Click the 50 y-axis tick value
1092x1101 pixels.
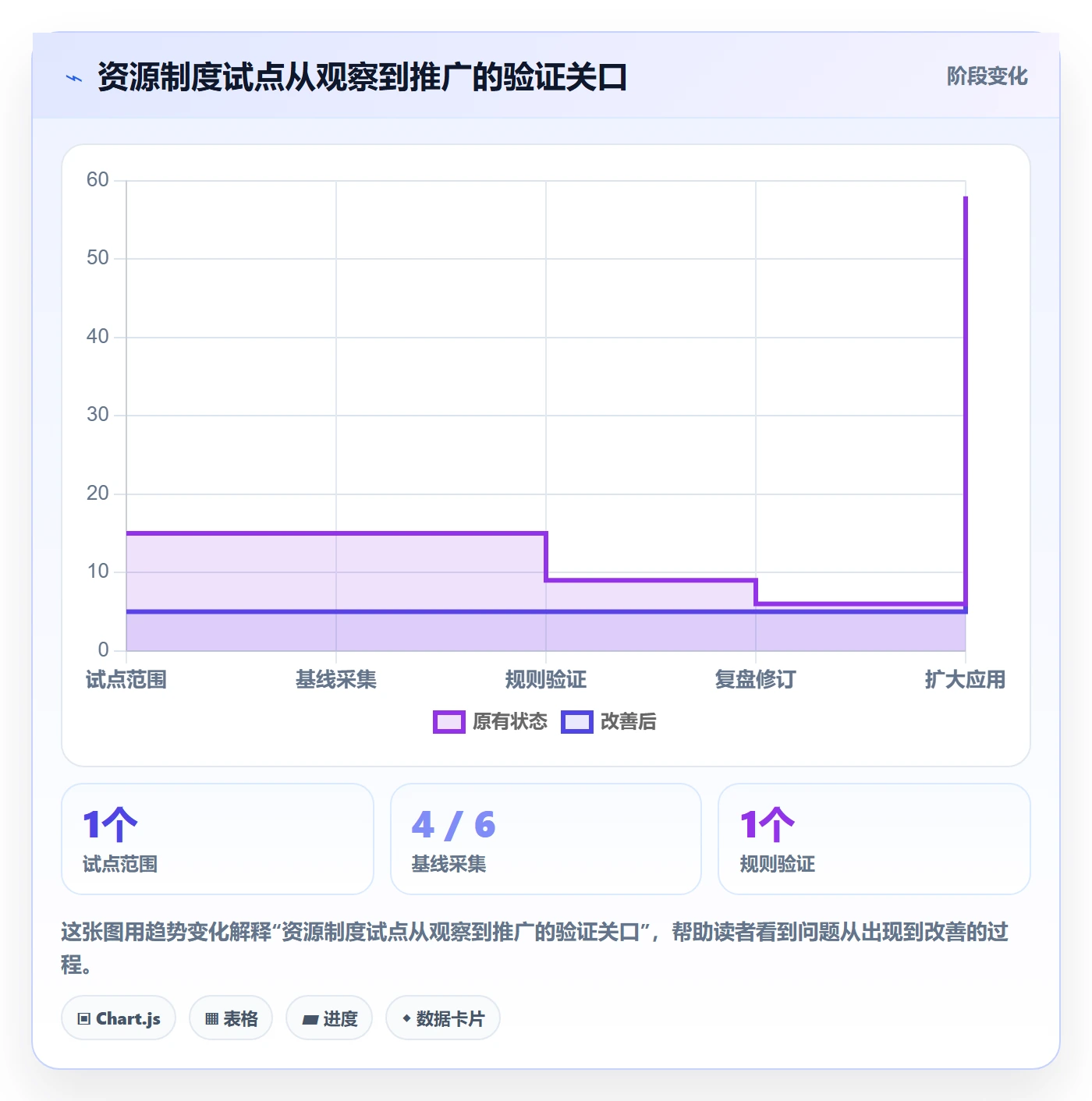[x=97, y=258]
